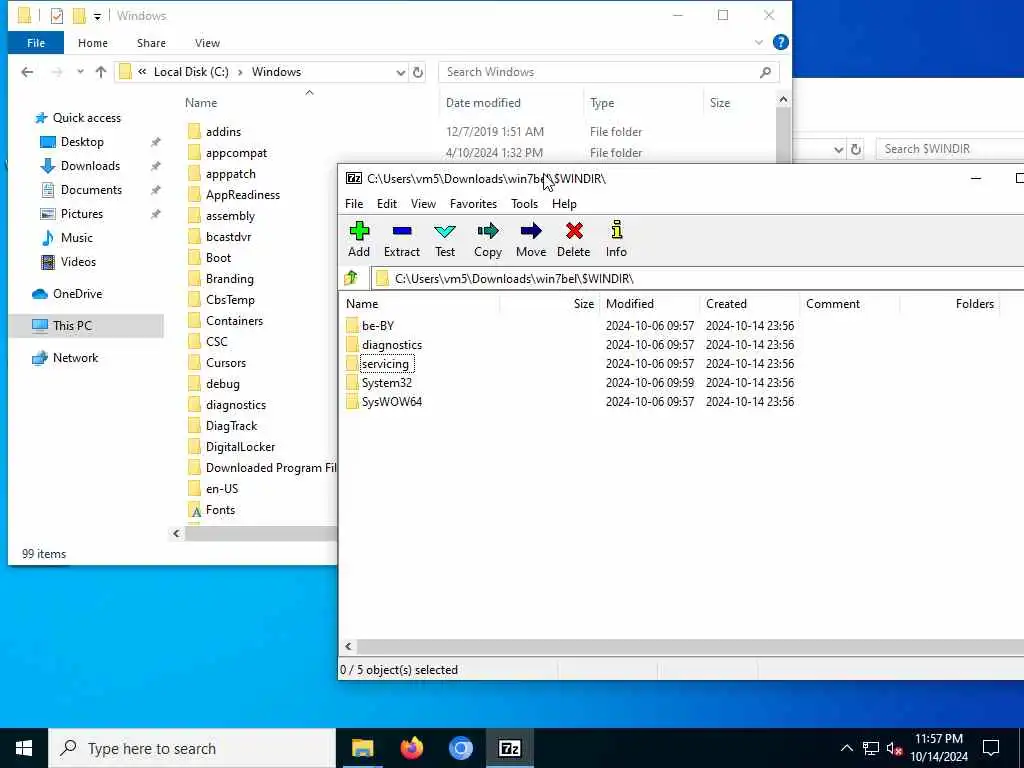Open the View tab in Explorer ribbon

(207, 43)
